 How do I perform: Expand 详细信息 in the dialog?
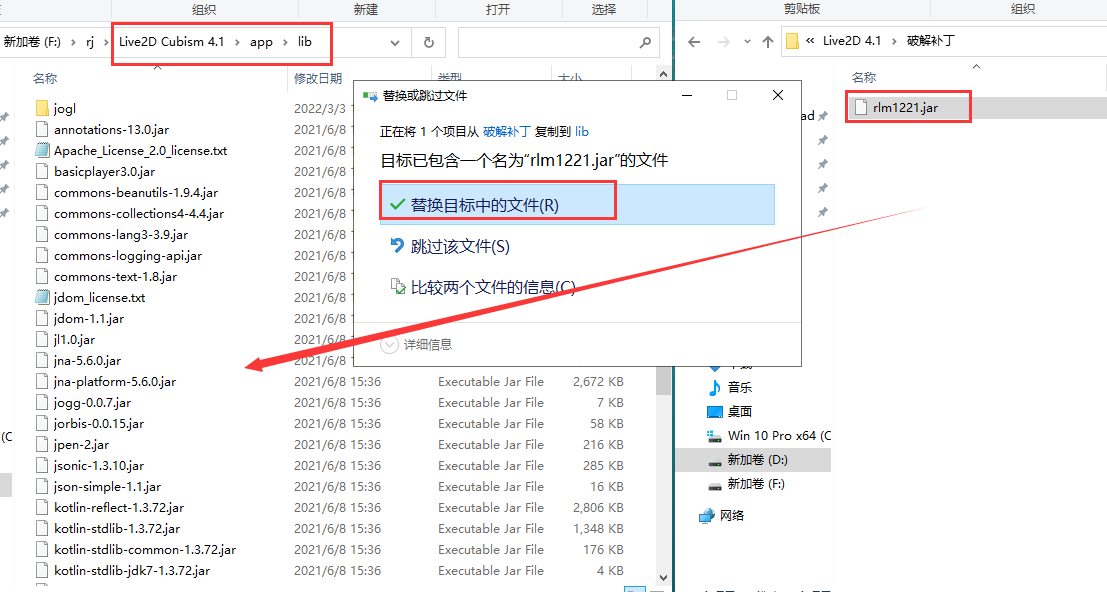[x=417, y=344]
